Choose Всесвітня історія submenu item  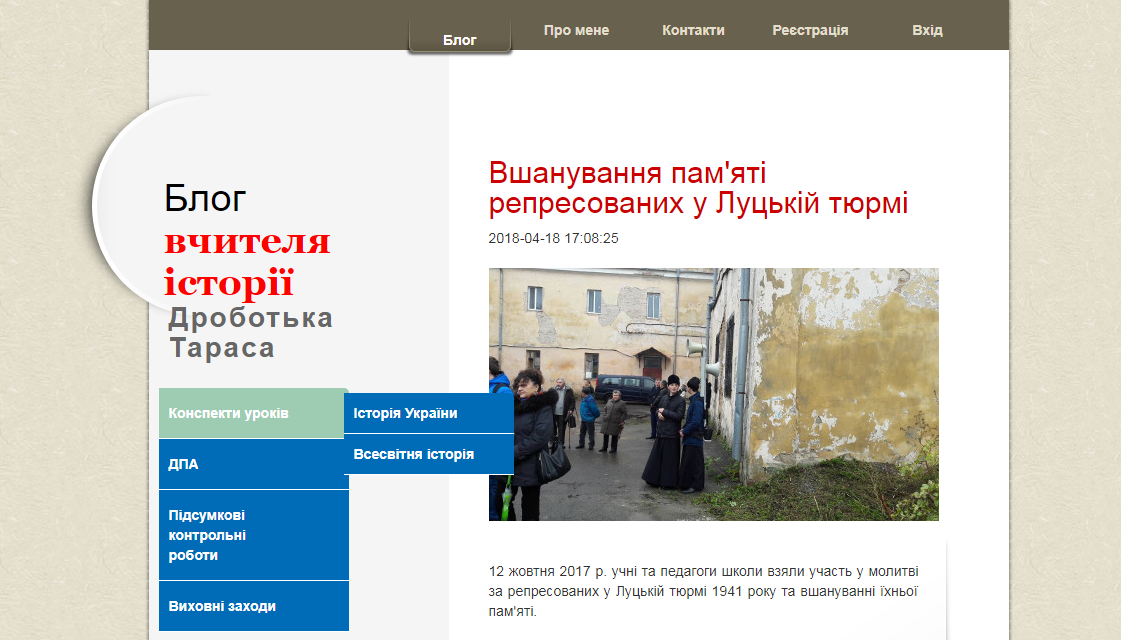429,454
